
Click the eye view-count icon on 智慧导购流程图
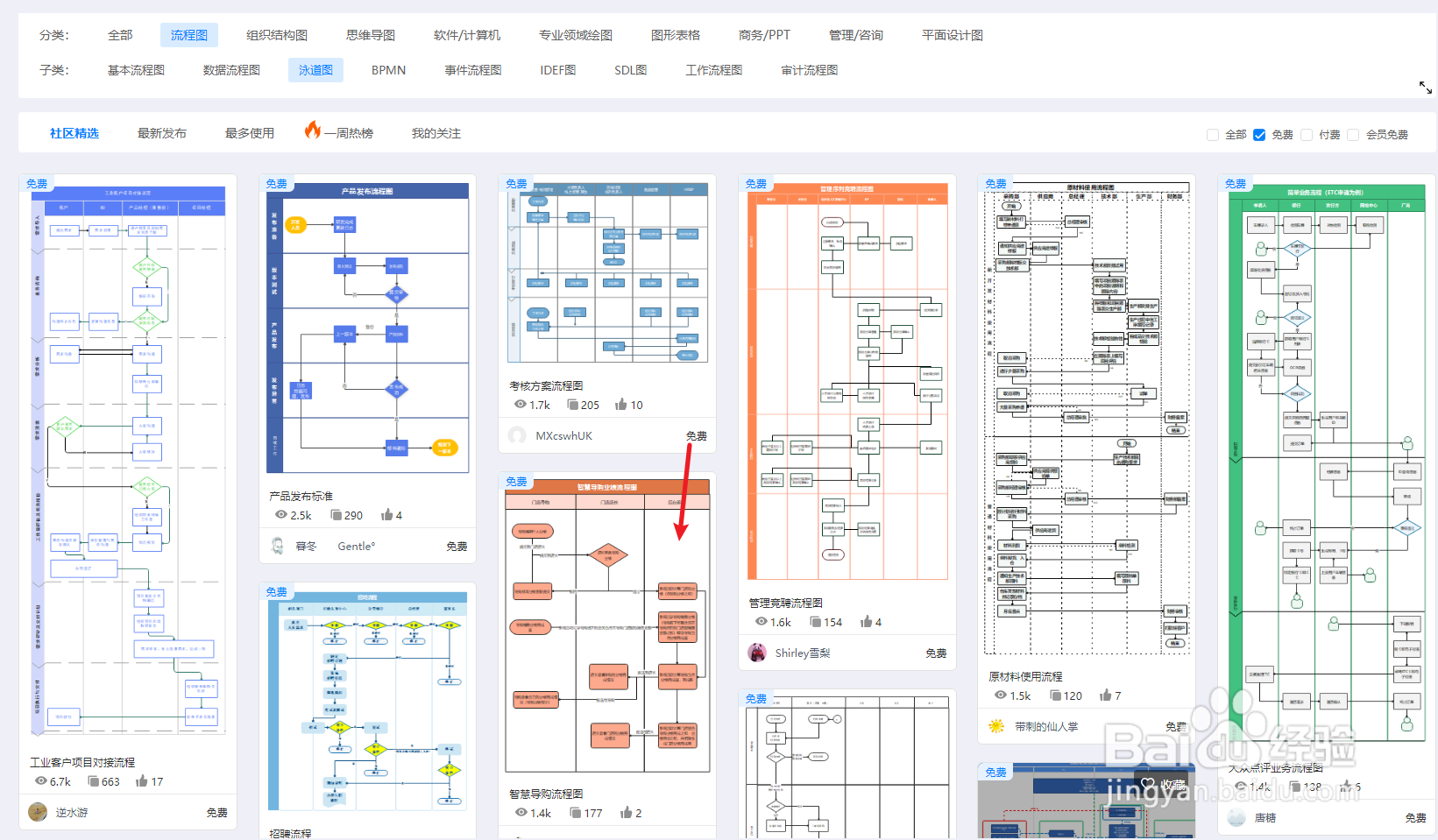[521, 813]
